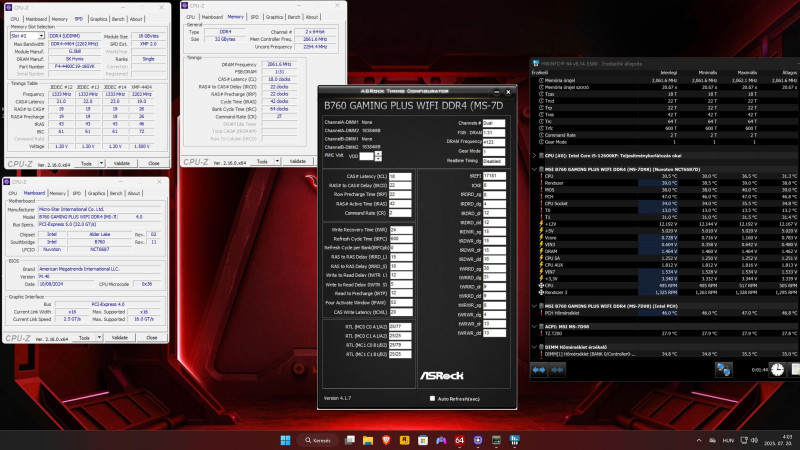Image resolution: width=800 pixels, height=450 pixels.
Task: Click the DRAM Frequency field in ASRock
Action: pyautogui.click(x=494, y=142)
